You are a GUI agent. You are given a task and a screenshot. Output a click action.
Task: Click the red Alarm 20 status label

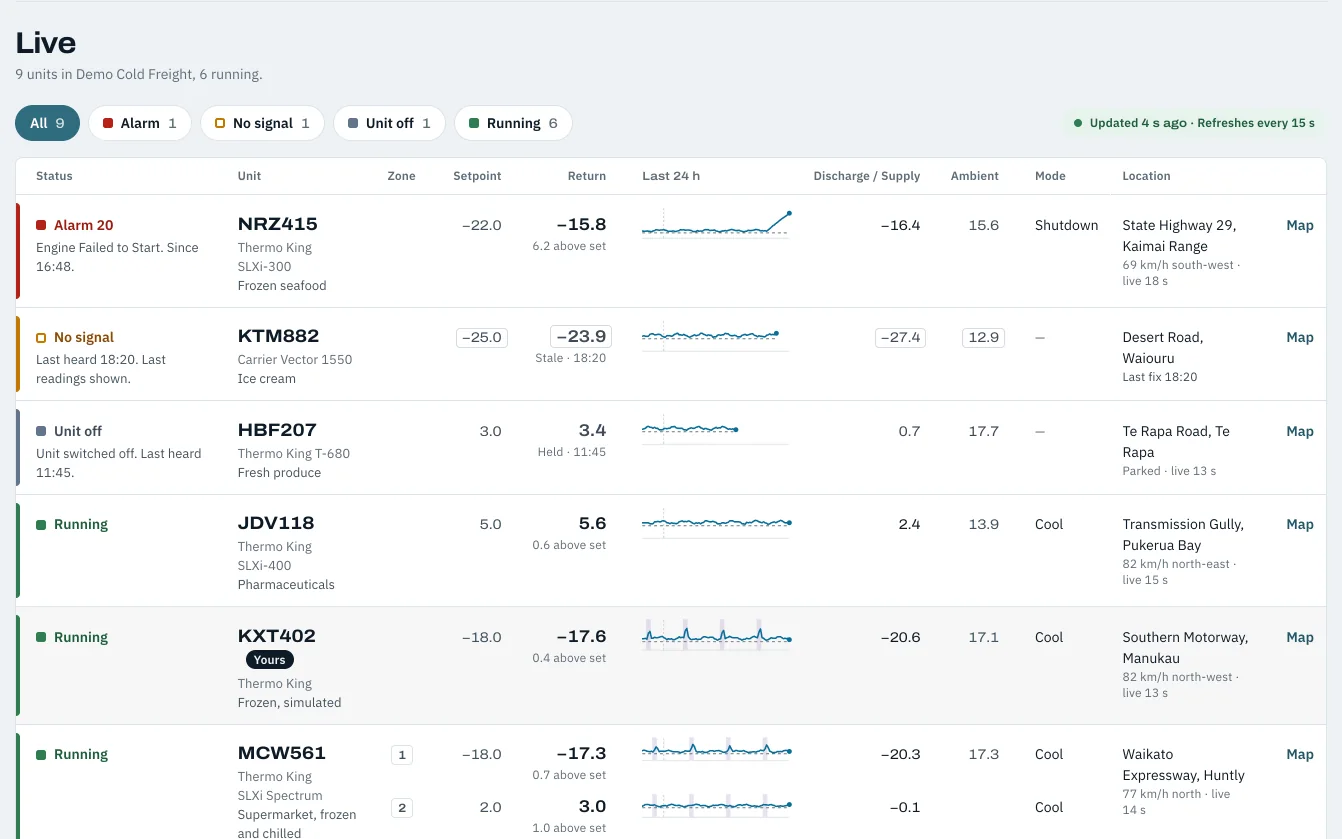[x=75, y=225]
